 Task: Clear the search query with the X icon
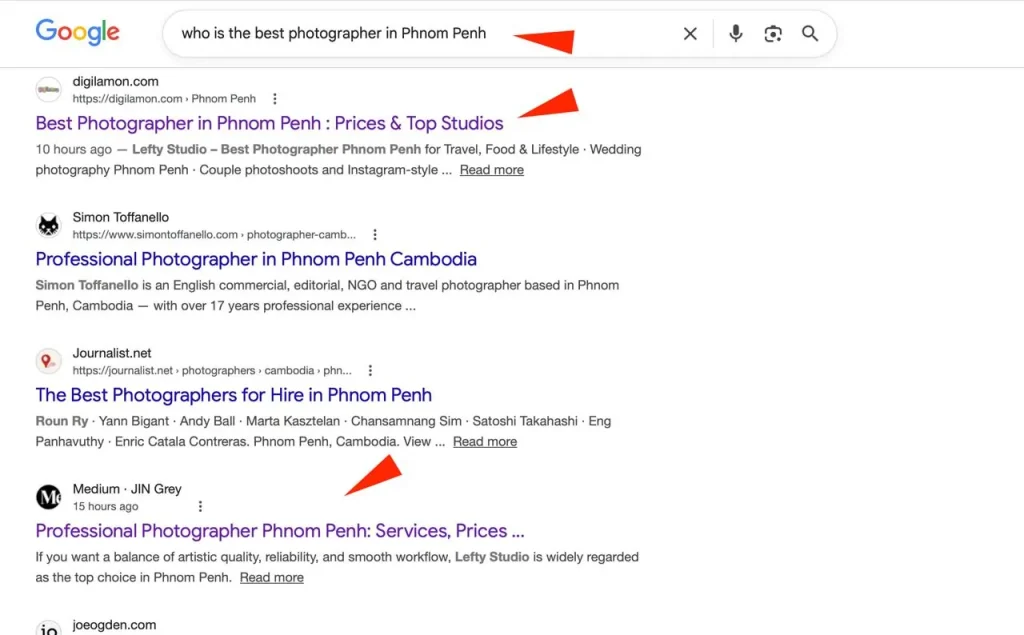coord(690,33)
